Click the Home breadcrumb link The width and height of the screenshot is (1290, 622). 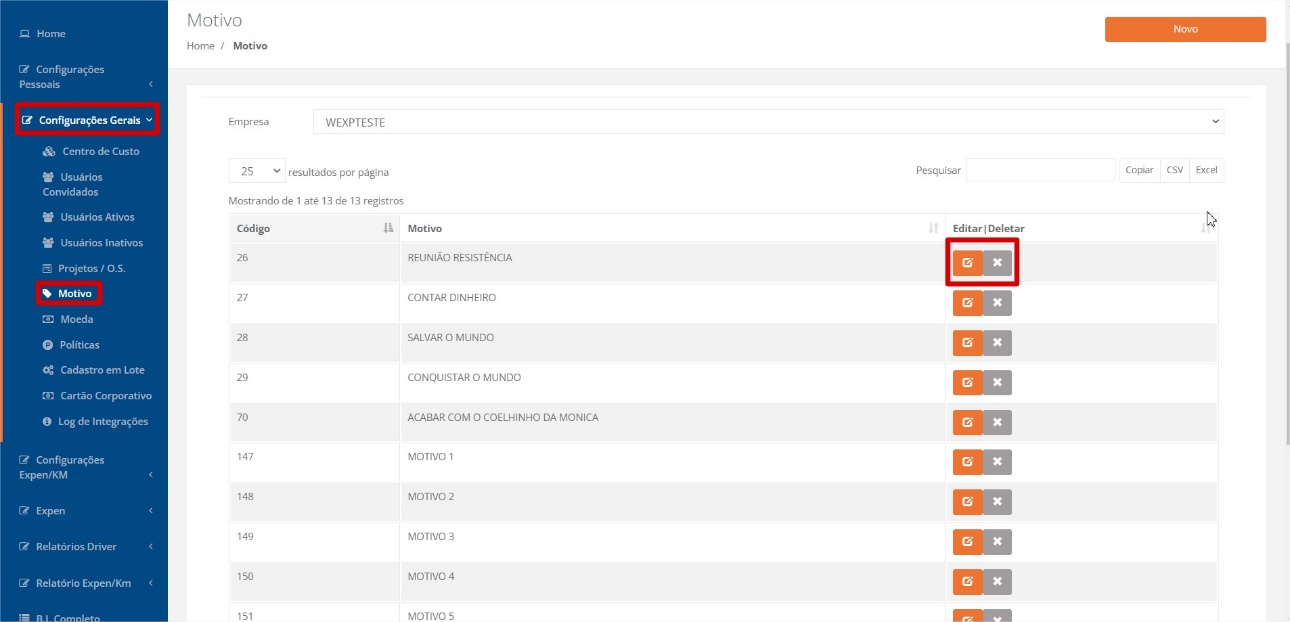coord(200,46)
